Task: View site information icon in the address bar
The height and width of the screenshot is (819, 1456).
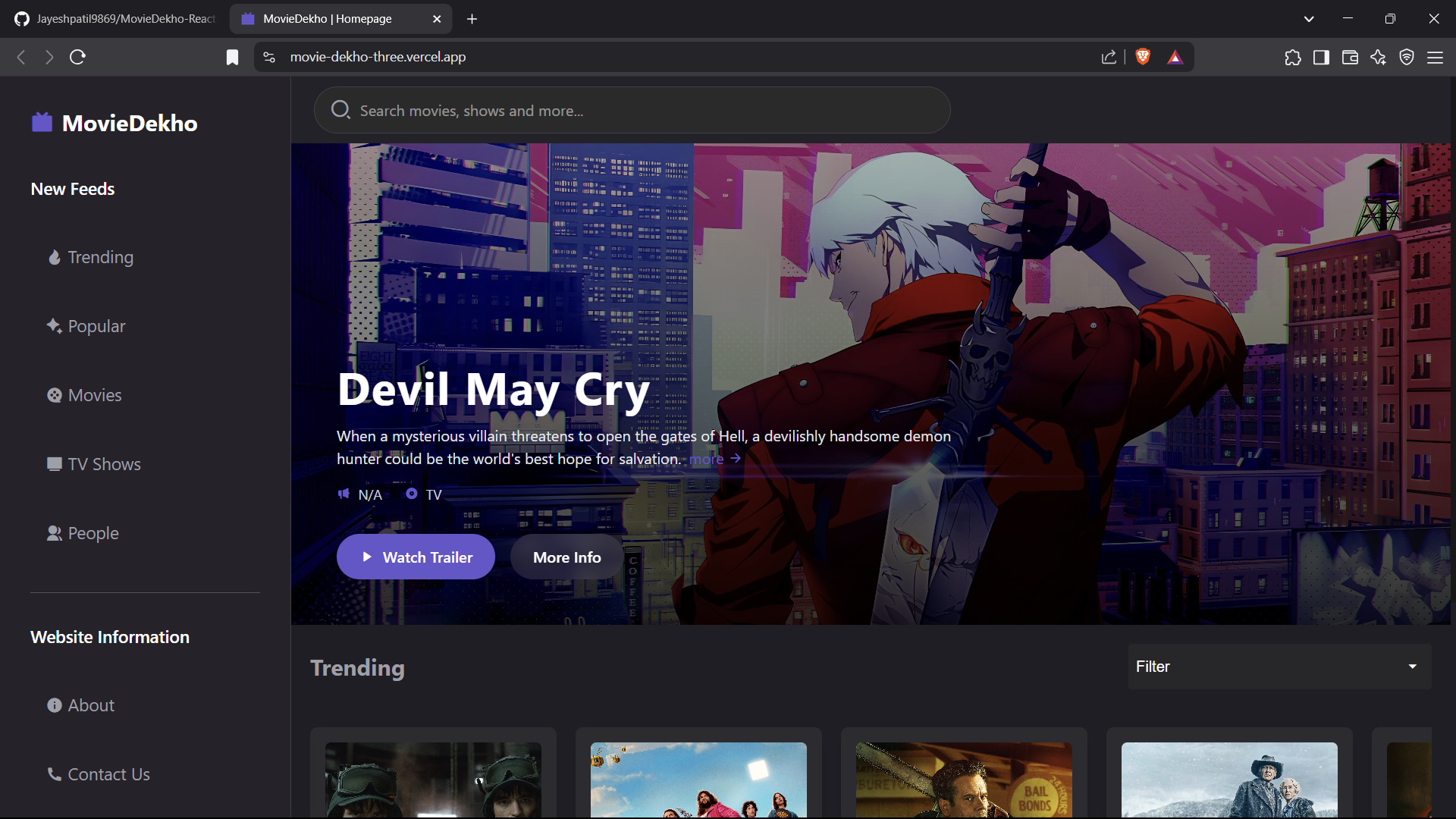Action: click(x=269, y=57)
